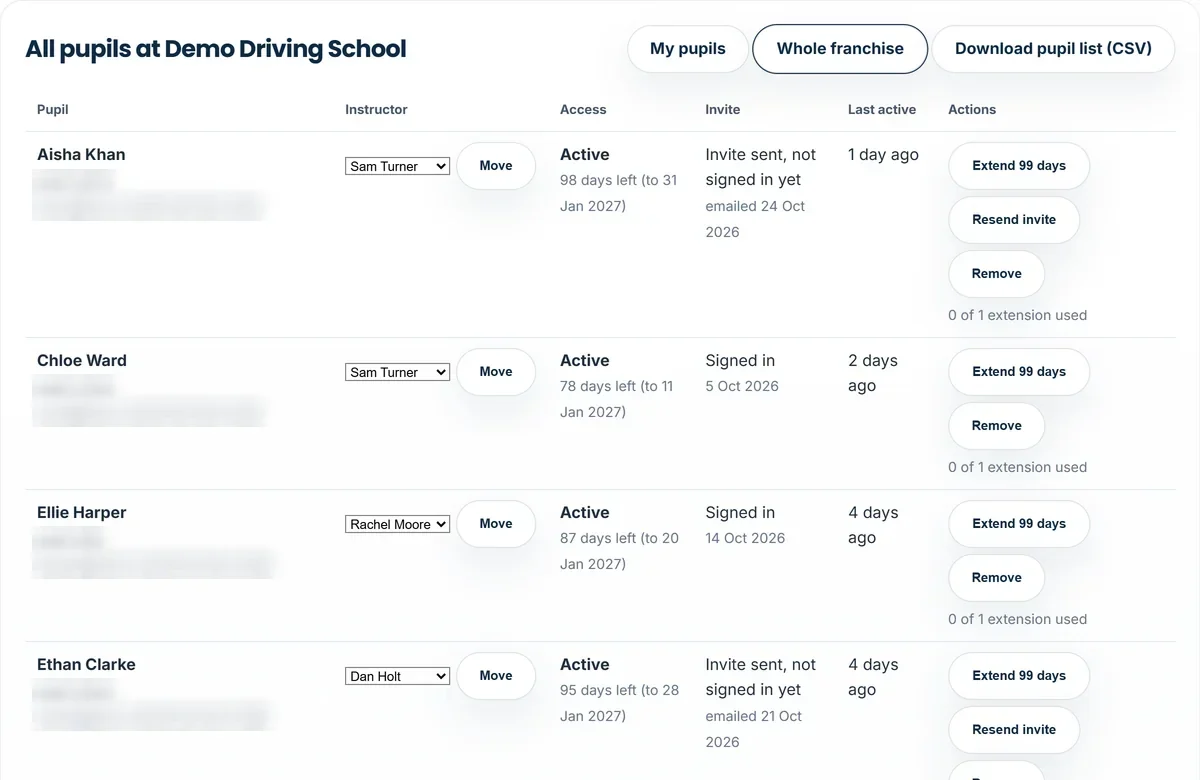Resend invite to Ethan Clarke
The width and height of the screenshot is (1200, 780).
coord(1014,730)
